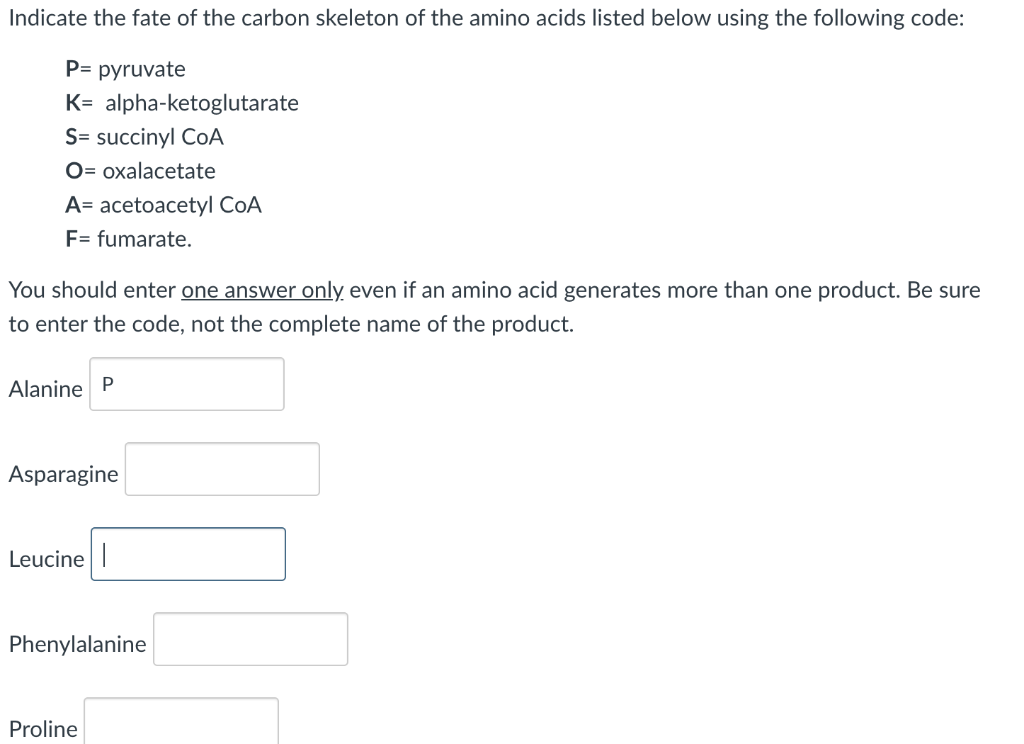The width and height of the screenshot is (1024, 744).
Task: Click the "F= fumarate." code line
Action: click(128, 239)
